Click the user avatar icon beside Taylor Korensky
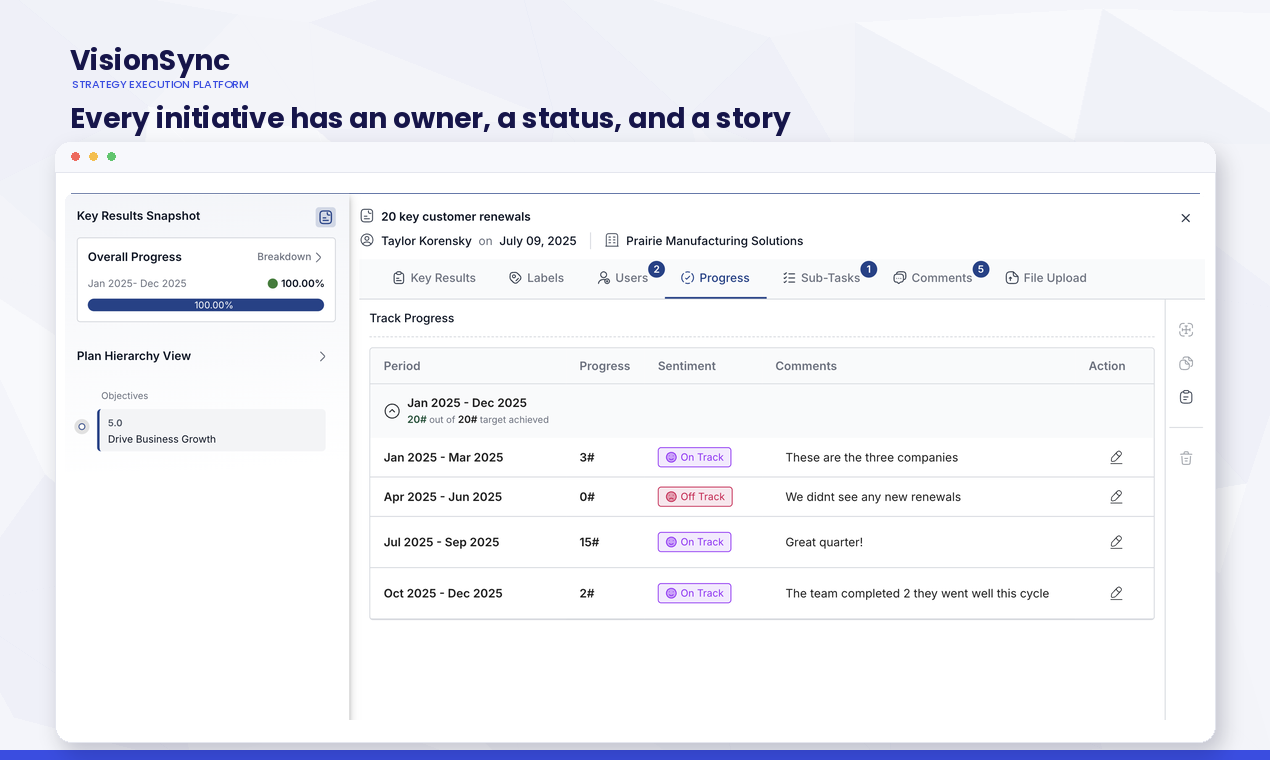The image size is (1270, 760). coord(367,241)
